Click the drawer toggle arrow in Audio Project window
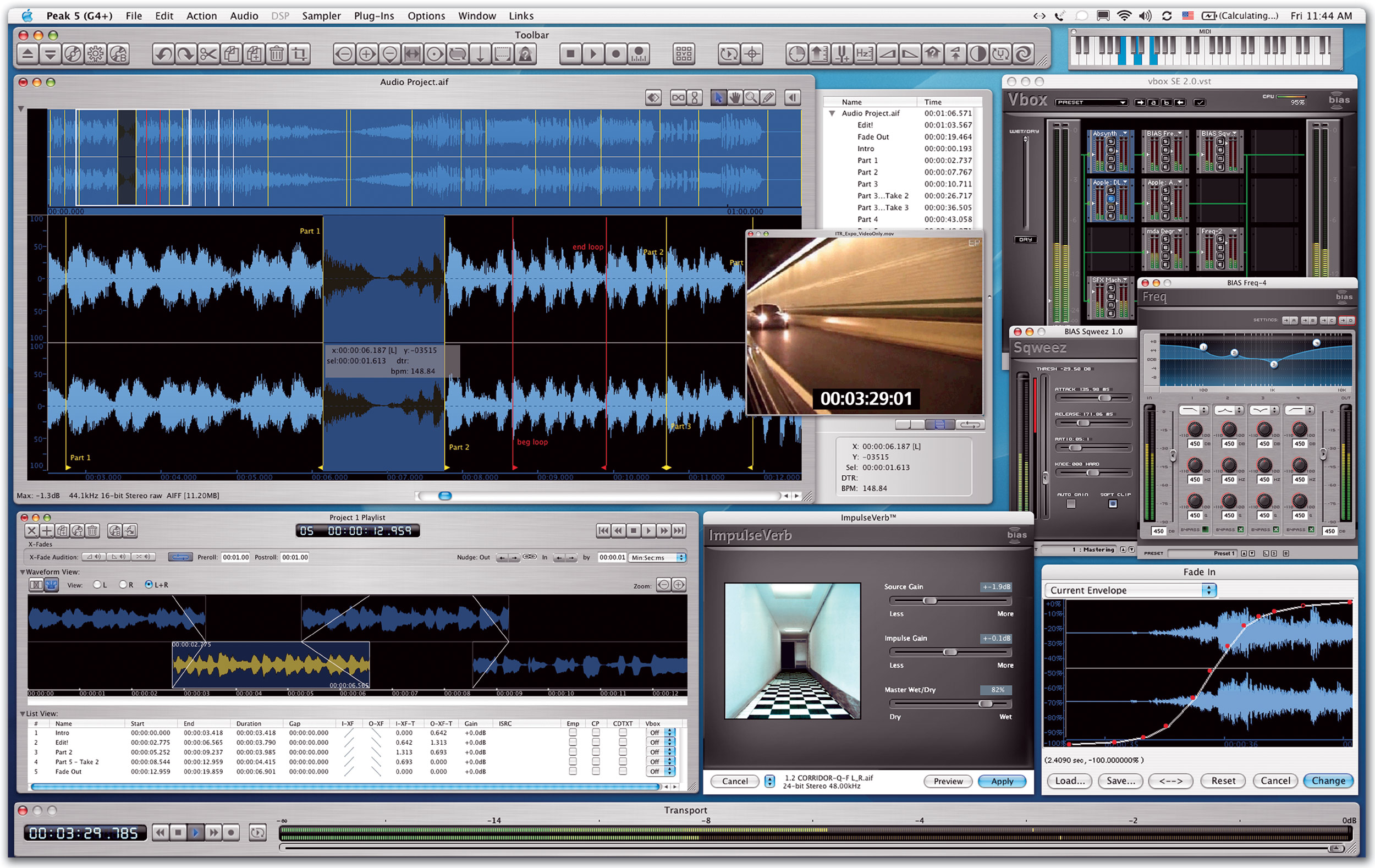This screenshot has height=868, width=1375. (793, 98)
